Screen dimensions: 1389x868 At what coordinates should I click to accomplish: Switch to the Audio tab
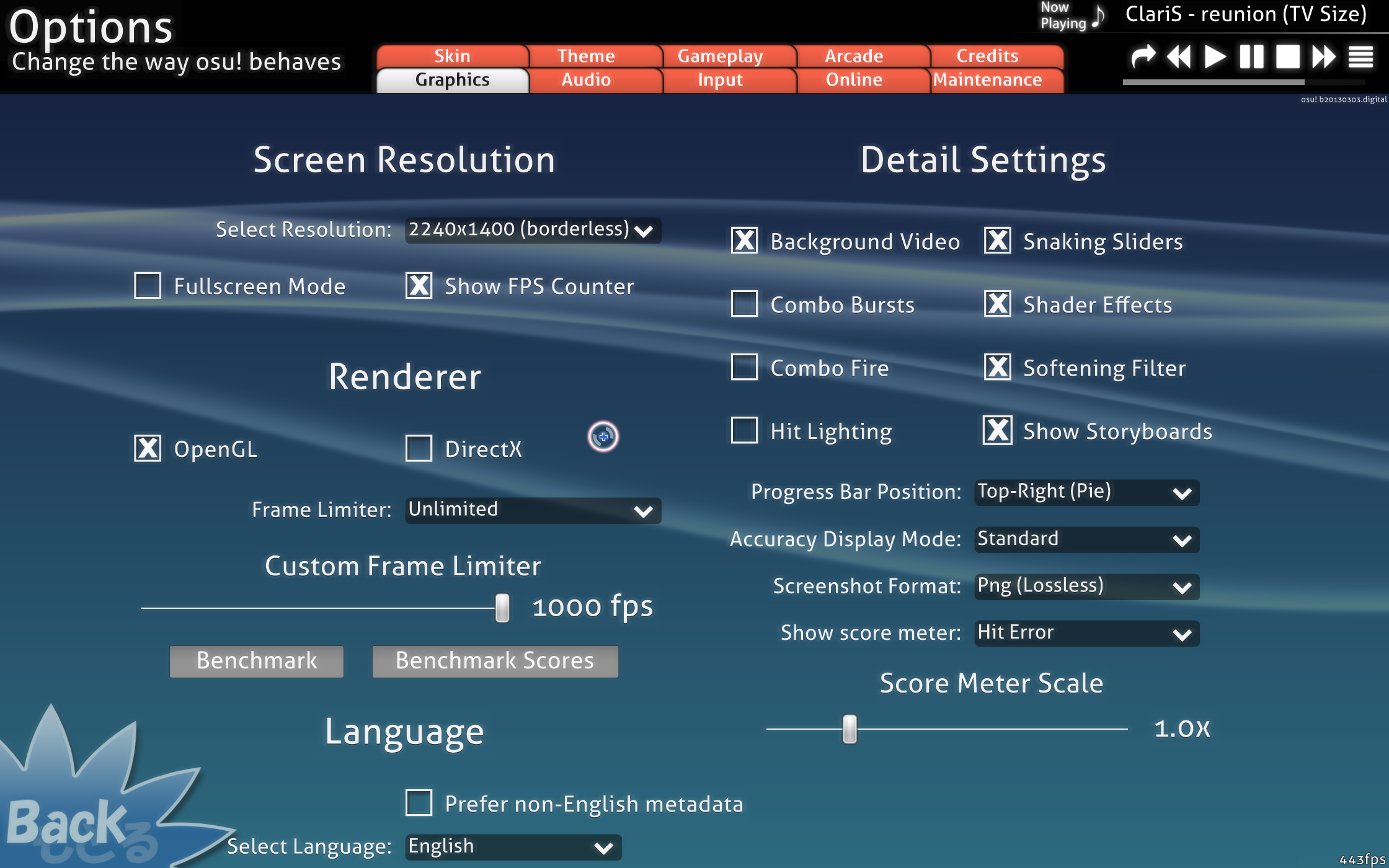click(x=586, y=80)
